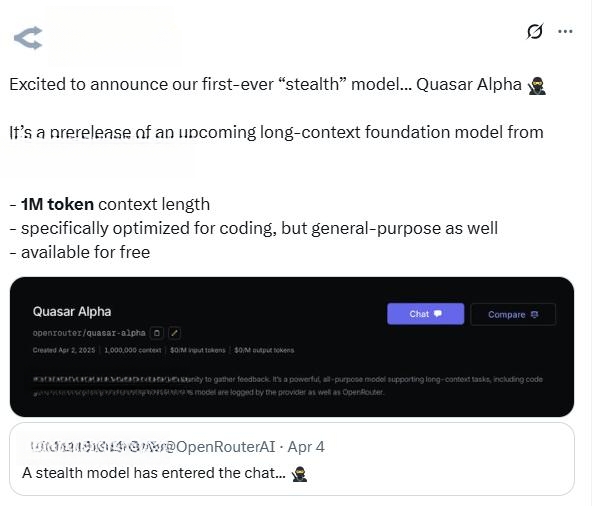Click the copy icon beside openrouter/quasar-alpha
The width and height of the screenshot is (594, 506).
click(x=157, y=333)
